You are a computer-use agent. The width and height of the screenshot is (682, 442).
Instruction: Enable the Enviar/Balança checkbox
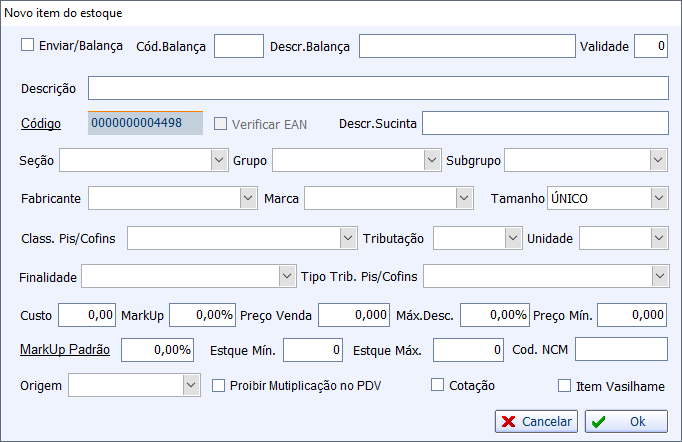coord(27,45)
